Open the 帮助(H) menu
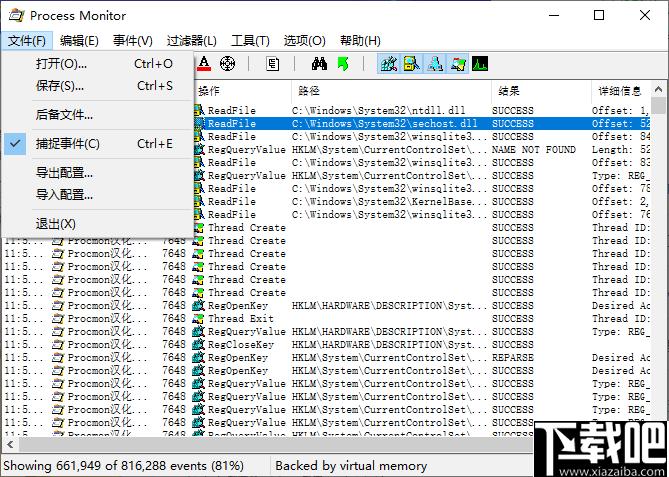This screenshot has width=669, height=477. tap(360, 41)
